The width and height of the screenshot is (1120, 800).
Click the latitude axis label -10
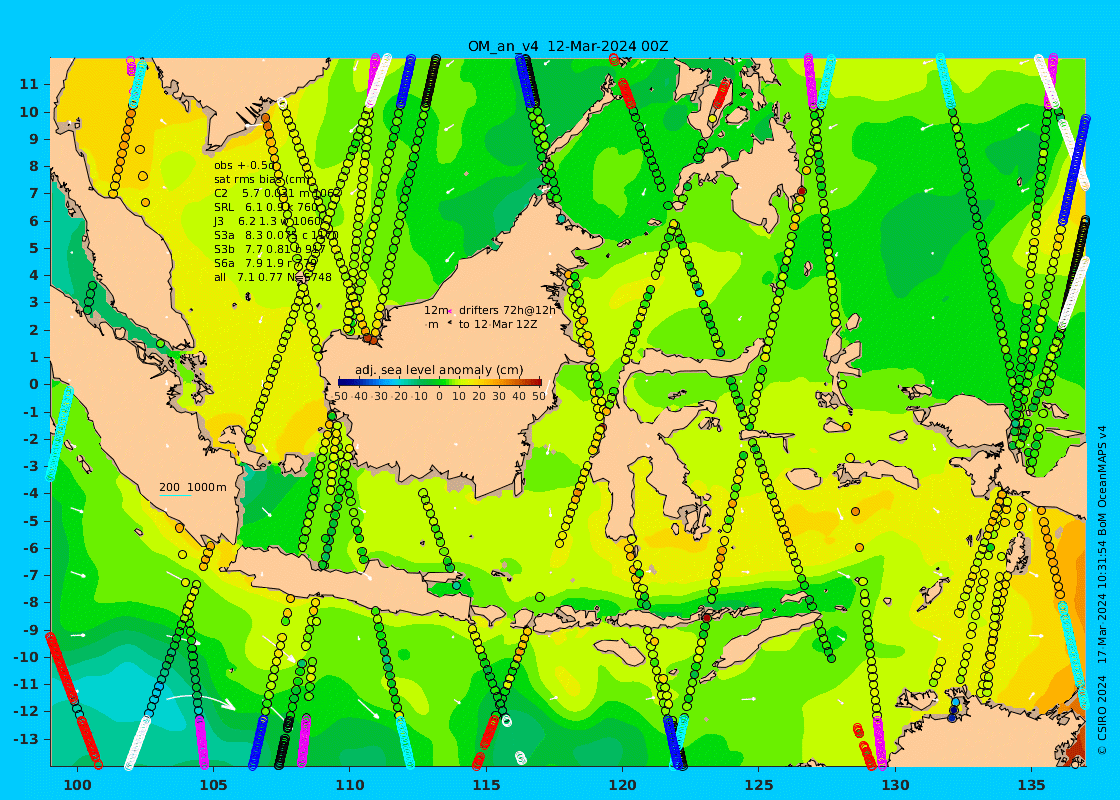26,656
